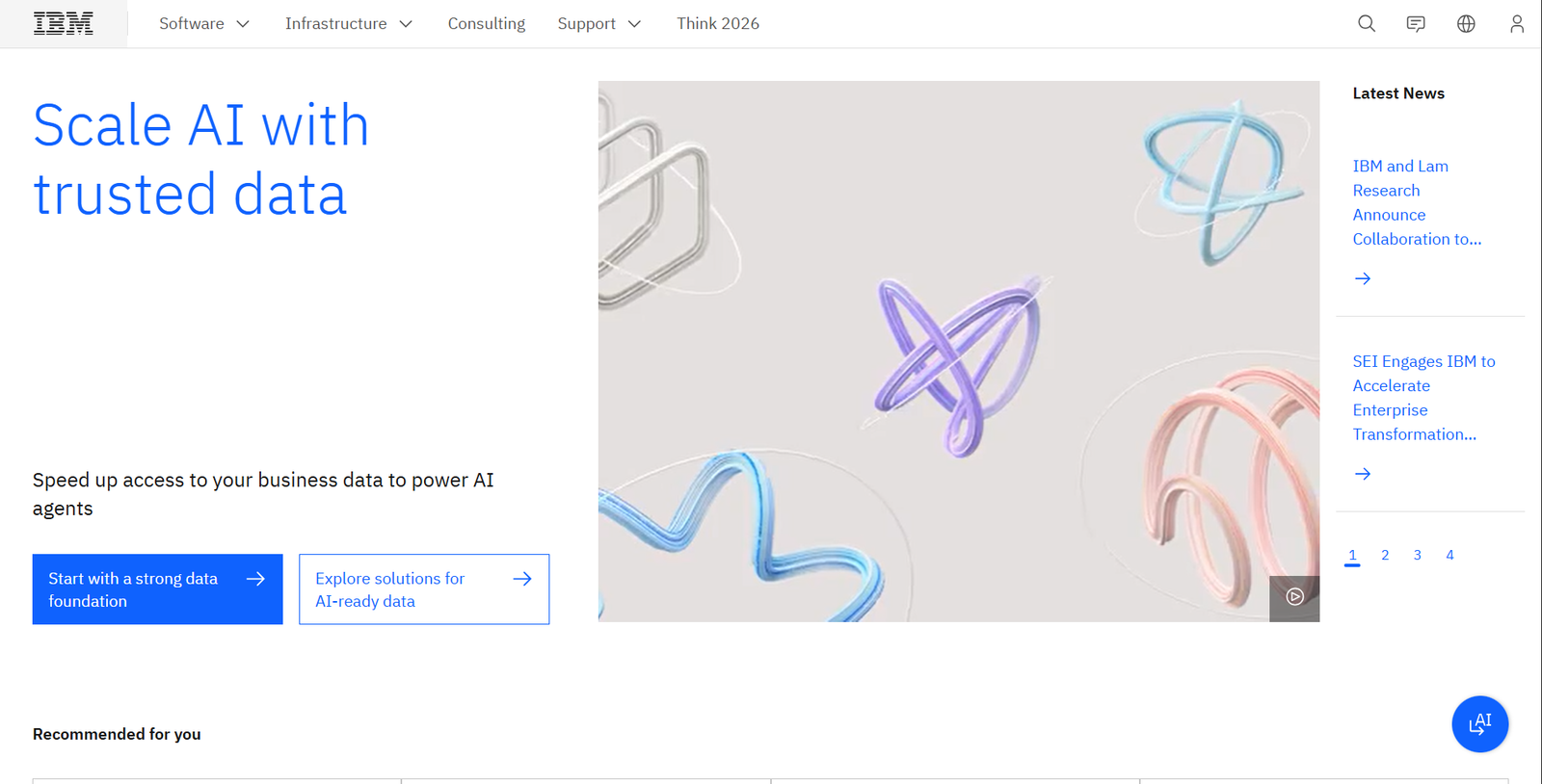Open the search magnifier icon
1542x784 pixels.
tap(1366, 23)
